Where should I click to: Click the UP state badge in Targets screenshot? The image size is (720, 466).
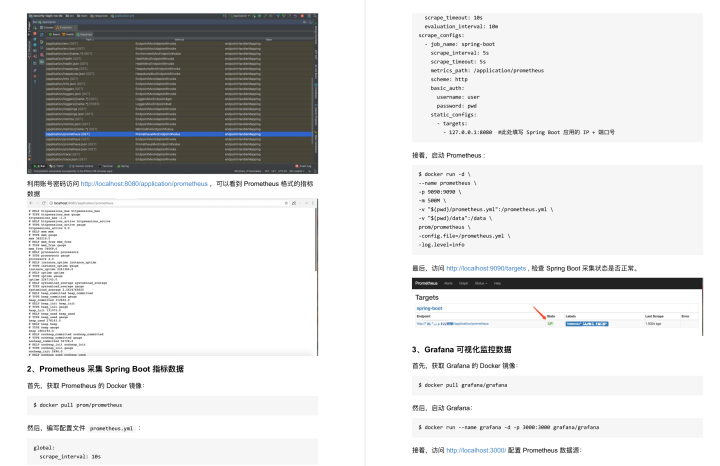[x=550, y=324]
